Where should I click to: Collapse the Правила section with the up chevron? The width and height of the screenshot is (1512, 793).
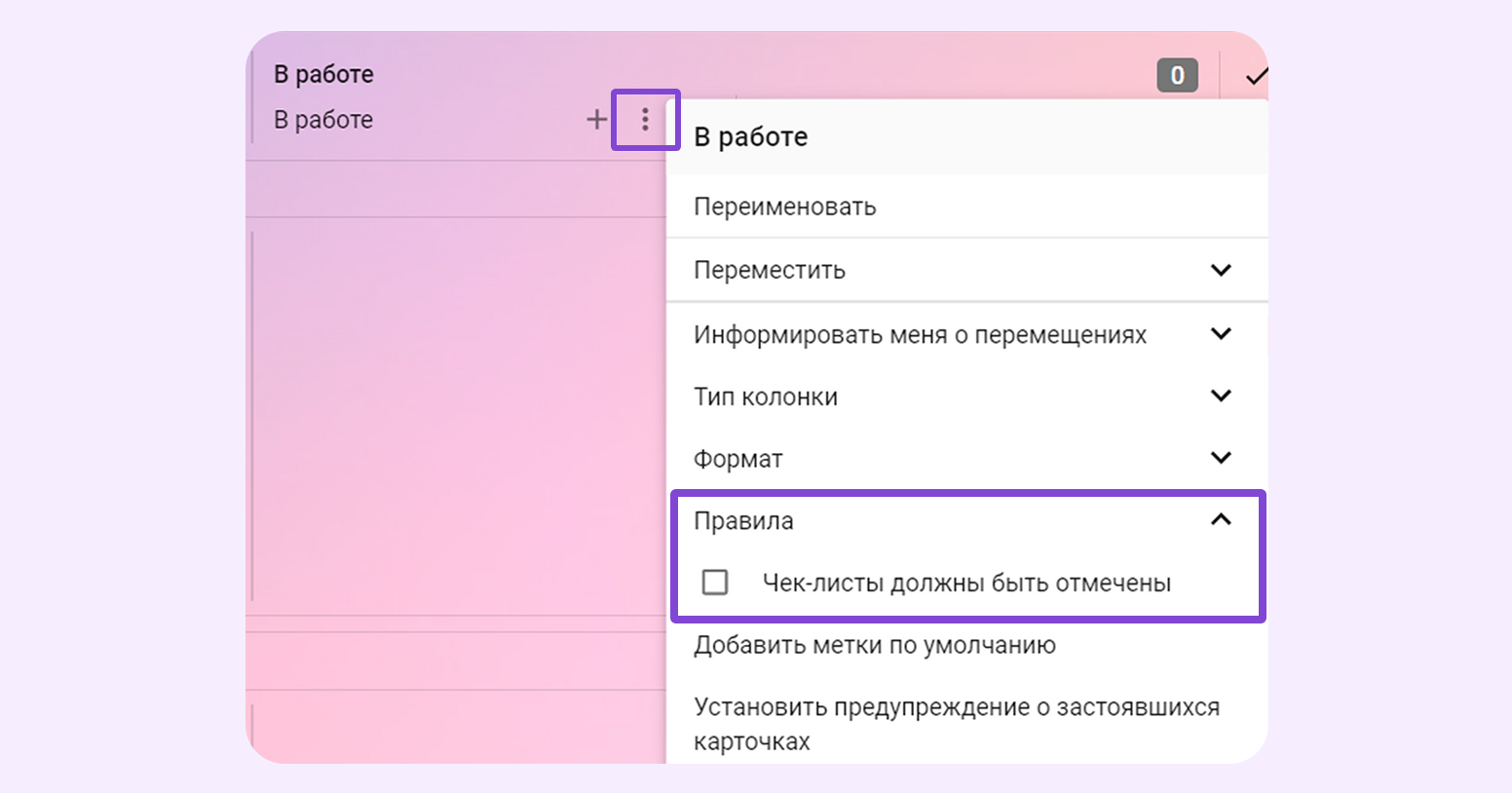pyautogui.click(x=1221, y=520)
